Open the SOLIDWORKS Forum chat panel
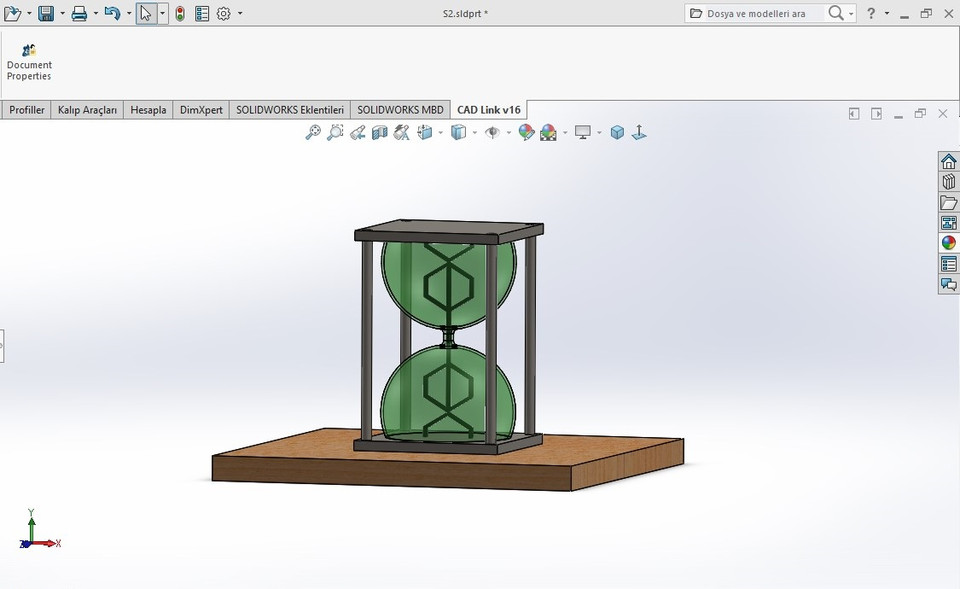This screenshot has width=960, height=589. [x=948, y=283]
